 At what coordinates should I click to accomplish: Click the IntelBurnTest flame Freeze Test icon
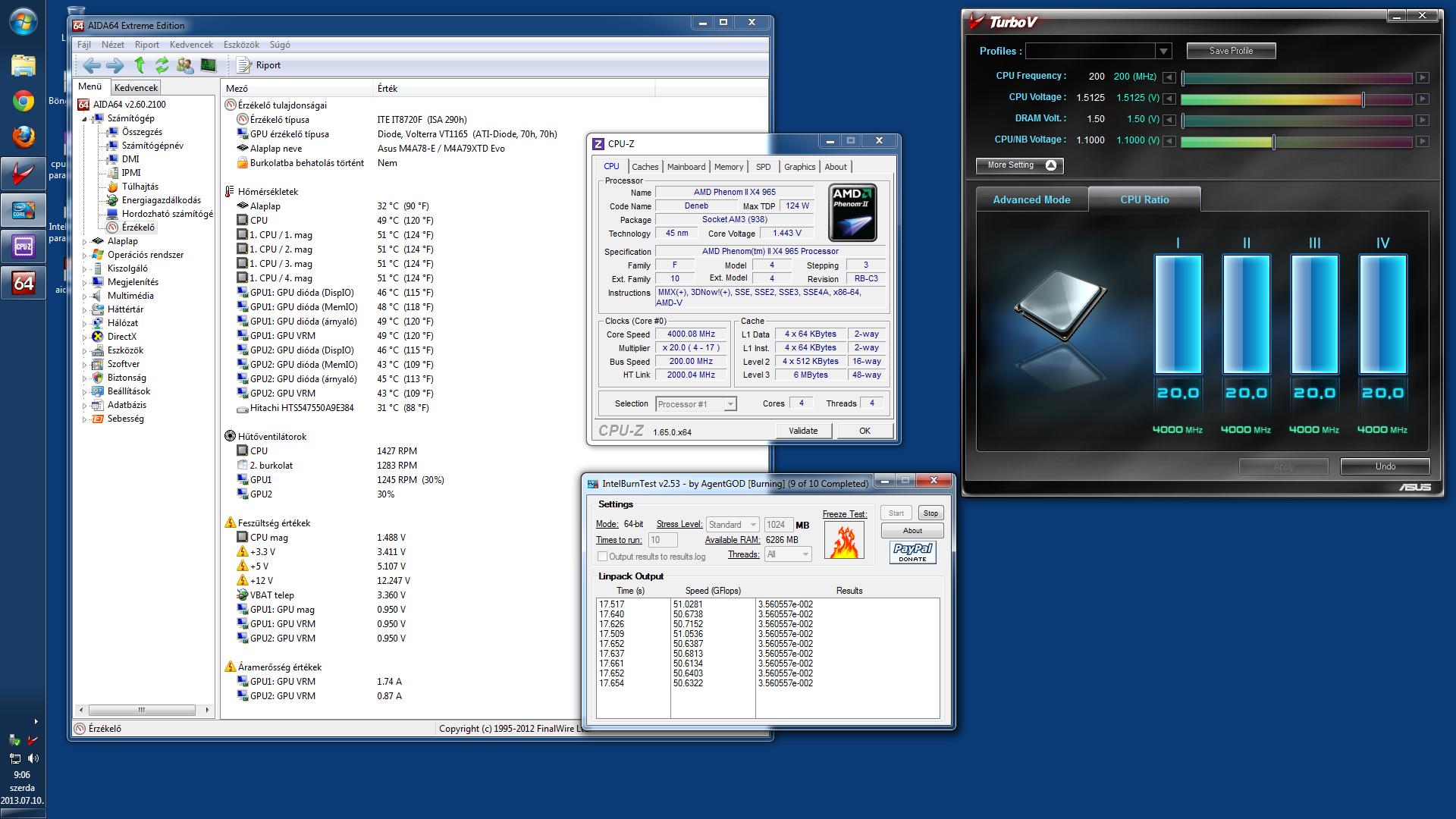844,541
